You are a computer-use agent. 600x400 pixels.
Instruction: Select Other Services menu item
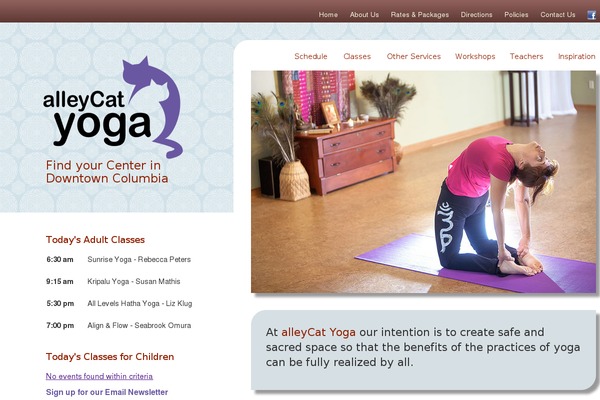click(414, 56)
